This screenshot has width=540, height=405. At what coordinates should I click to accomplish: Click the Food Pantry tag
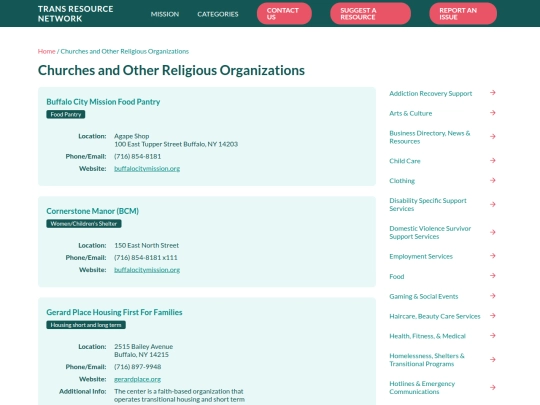(x=66, y=114)
